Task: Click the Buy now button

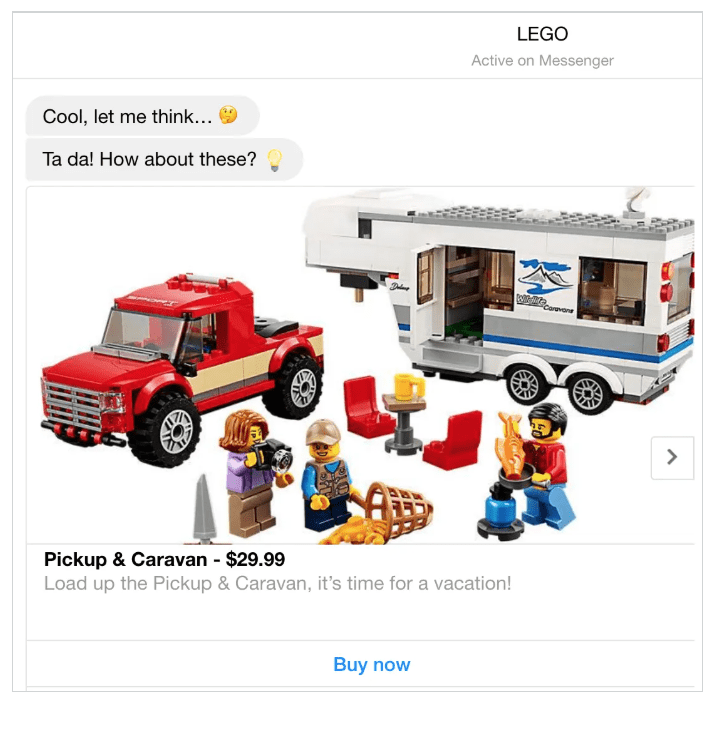Action: click(372, 664)
